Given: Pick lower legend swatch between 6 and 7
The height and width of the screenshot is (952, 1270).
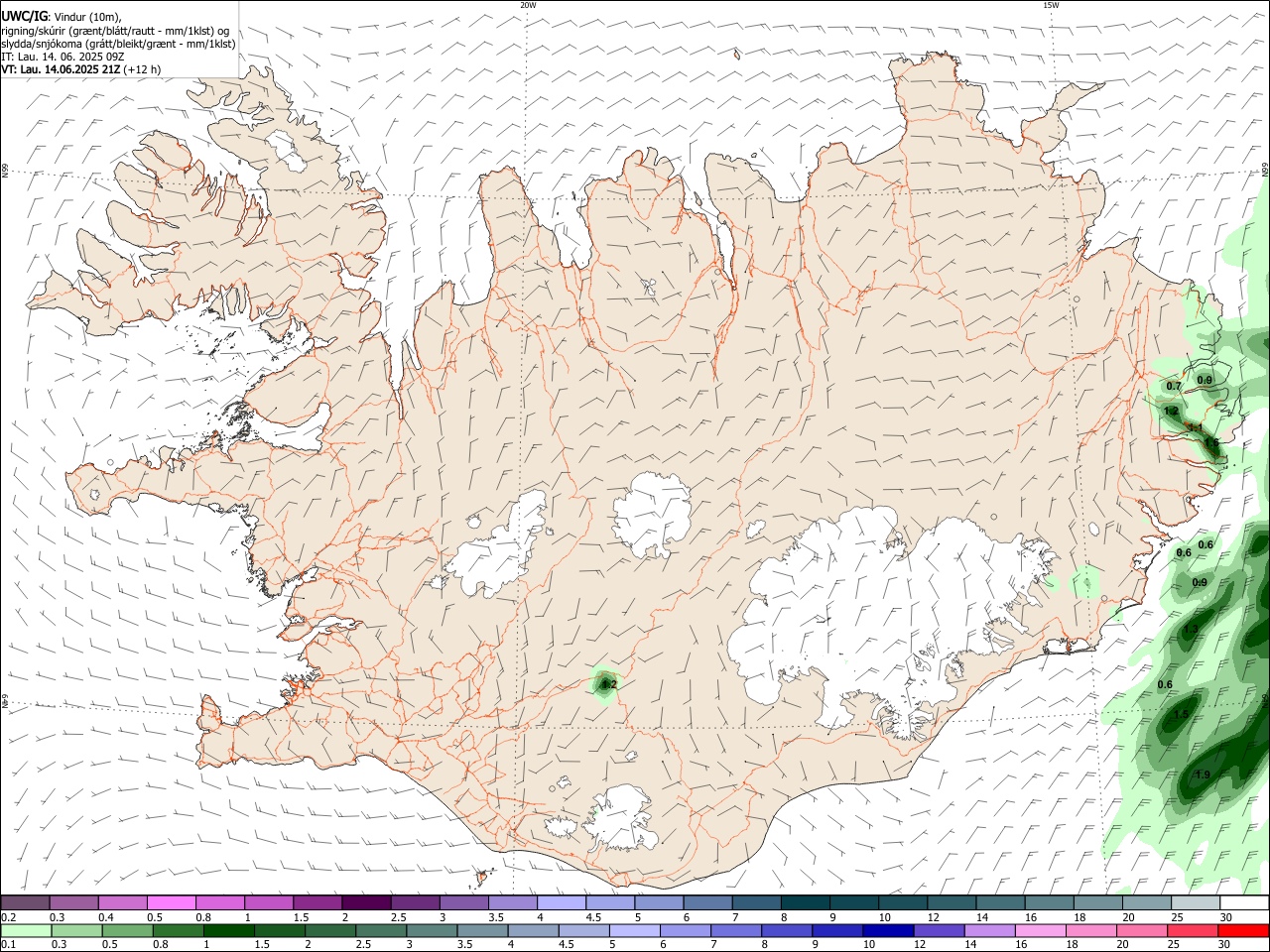Looking at the screenshot, I should coord(686,930).
